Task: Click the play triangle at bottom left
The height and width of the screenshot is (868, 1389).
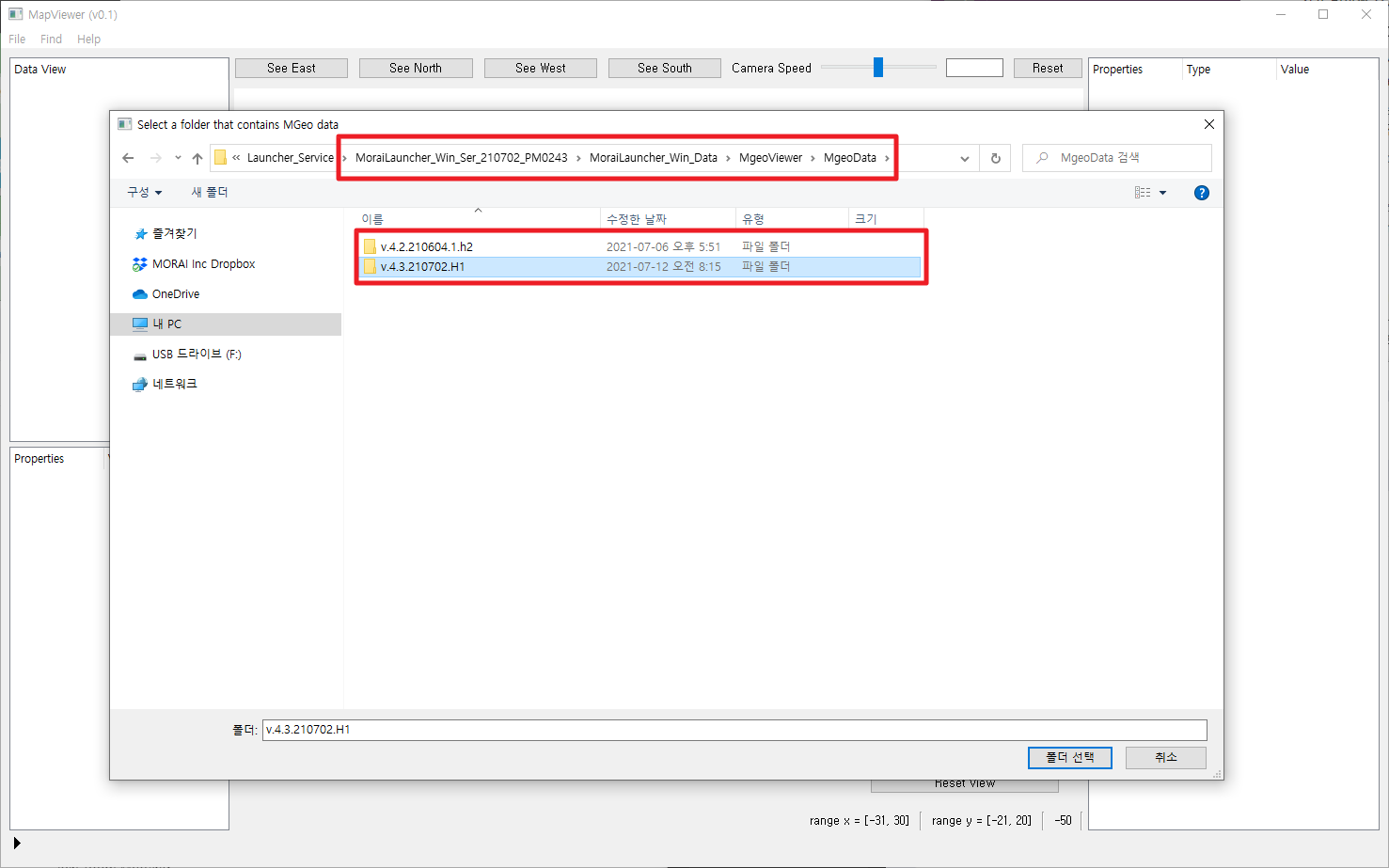Action: pyautogui.click(x=17, y=844)
